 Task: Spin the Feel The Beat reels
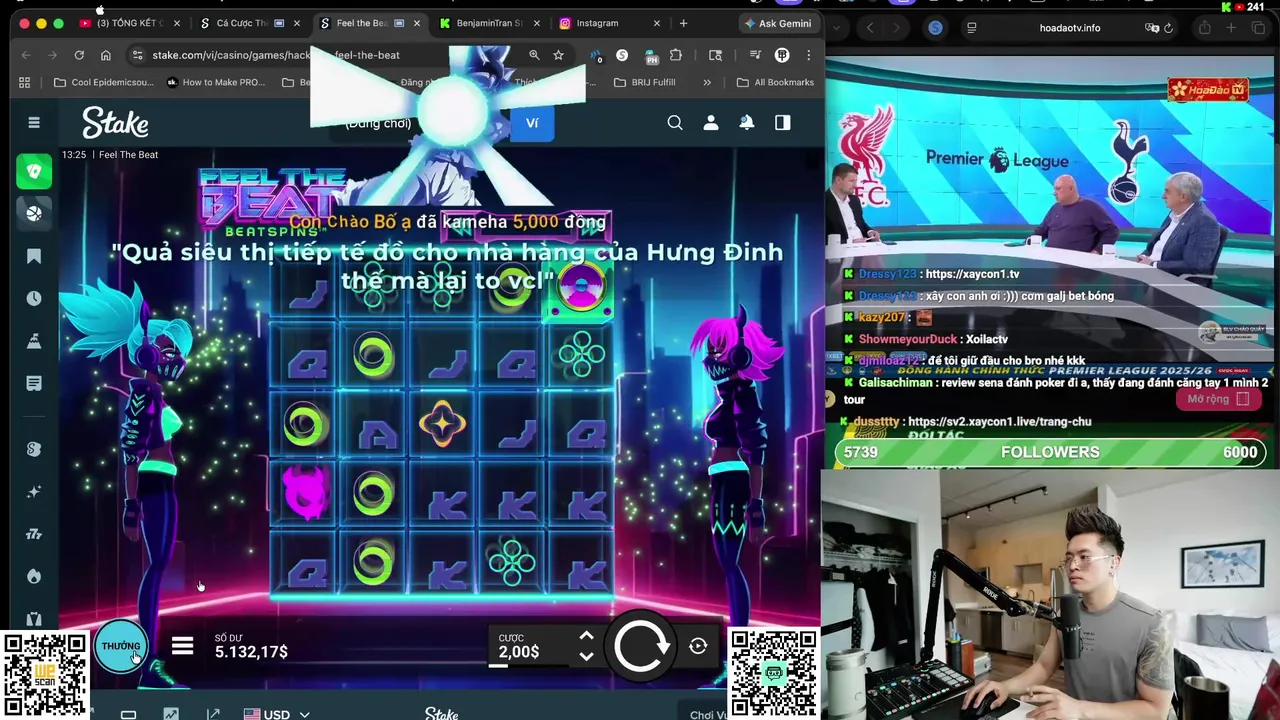coord(641,647)
